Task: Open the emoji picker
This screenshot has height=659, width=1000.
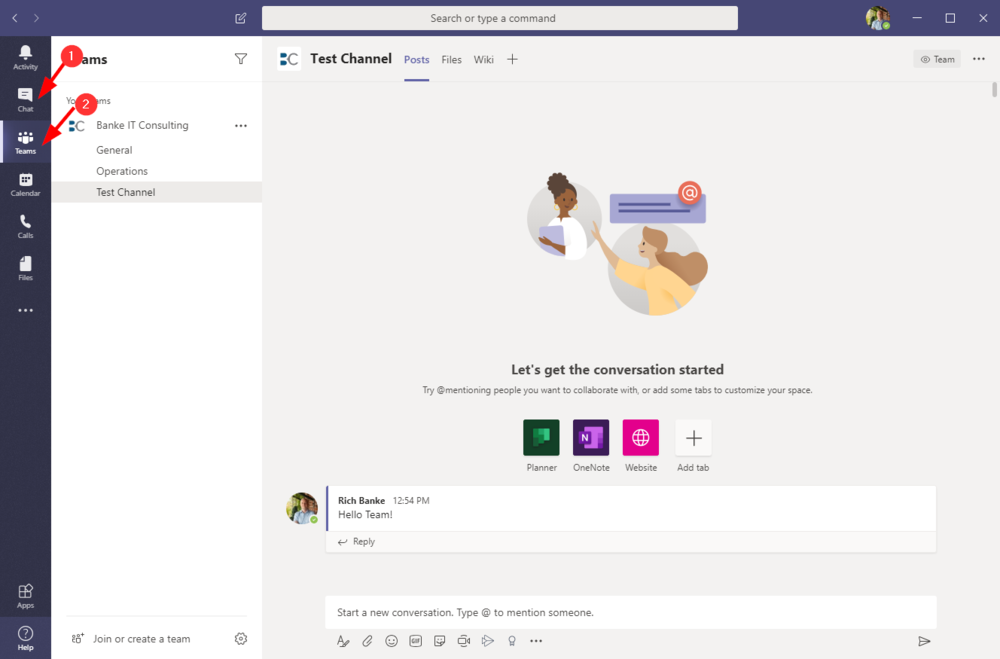Action: [x=392, y=641]
